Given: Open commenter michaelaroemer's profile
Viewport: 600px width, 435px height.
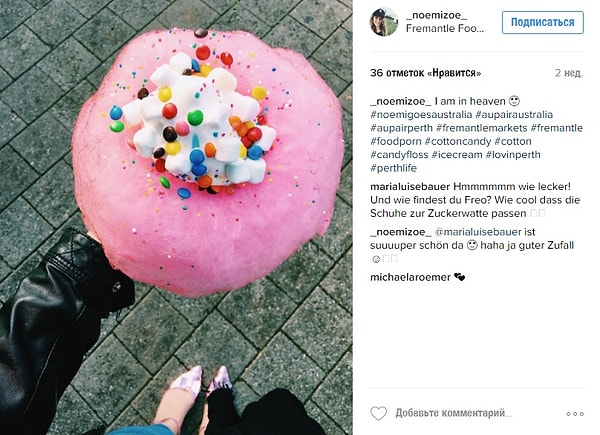Looking at the screenshot, I should click(x=410, y=277).
